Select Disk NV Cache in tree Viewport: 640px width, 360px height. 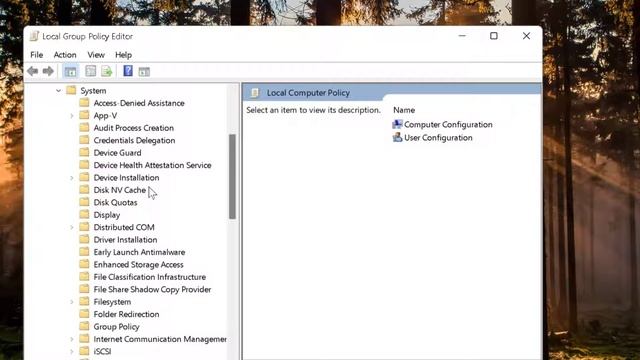pos(120,190)
